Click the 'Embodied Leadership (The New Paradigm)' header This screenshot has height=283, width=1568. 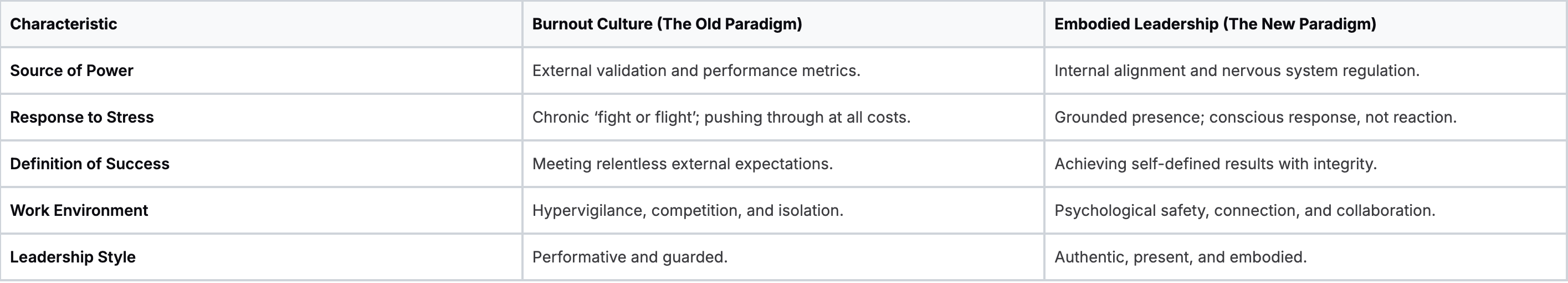(1215, 24)
